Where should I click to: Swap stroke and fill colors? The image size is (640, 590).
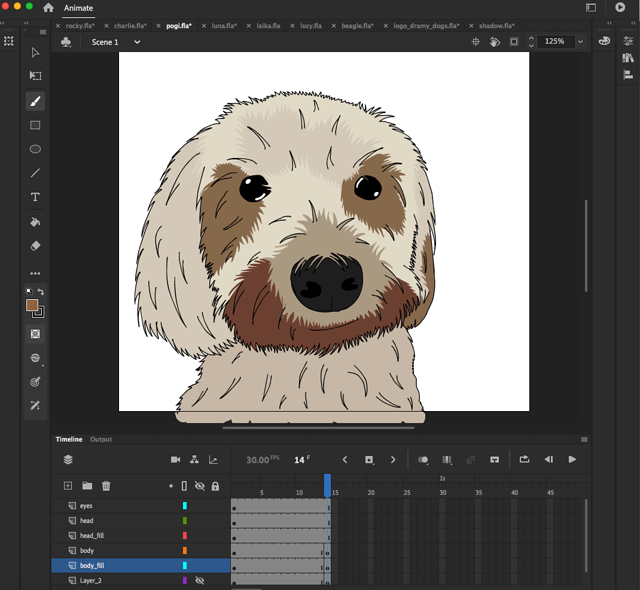coord(41,291)
